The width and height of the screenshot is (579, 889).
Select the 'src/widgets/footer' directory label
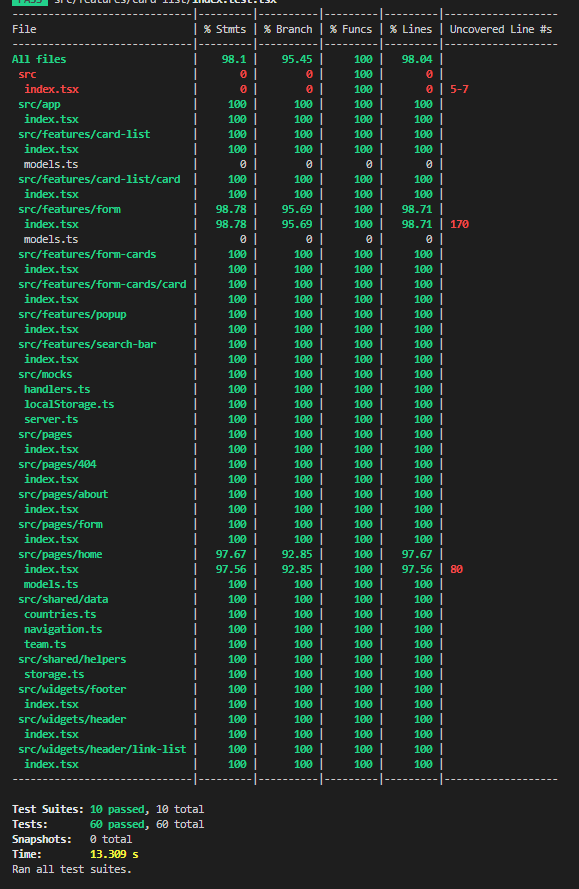click(x=72, y=689)
